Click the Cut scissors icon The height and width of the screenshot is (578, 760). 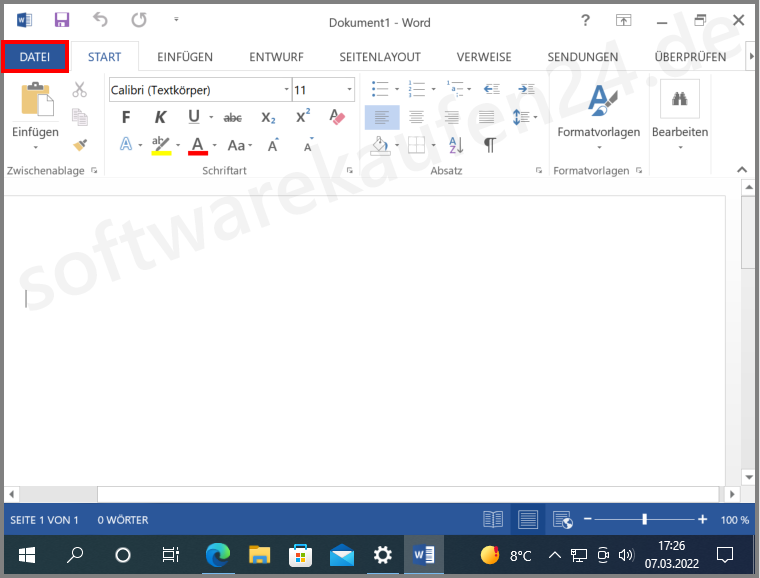coord(79,90)
